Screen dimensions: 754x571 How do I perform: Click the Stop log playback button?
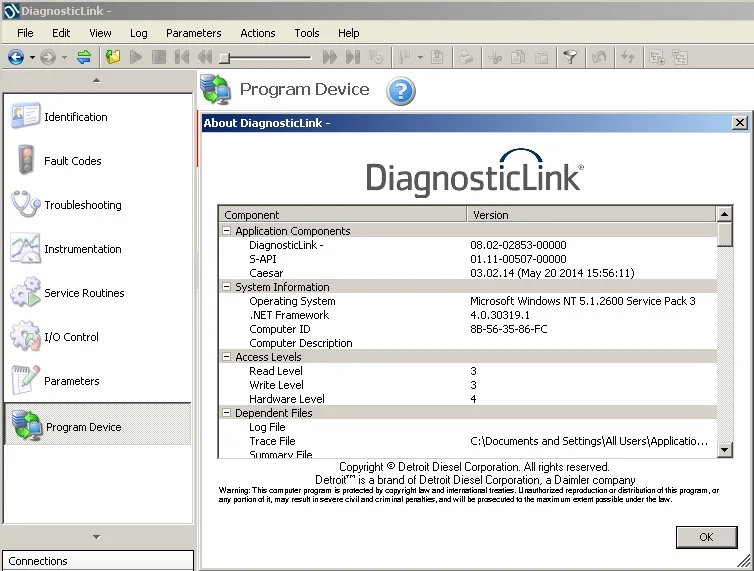pos(159,58)
